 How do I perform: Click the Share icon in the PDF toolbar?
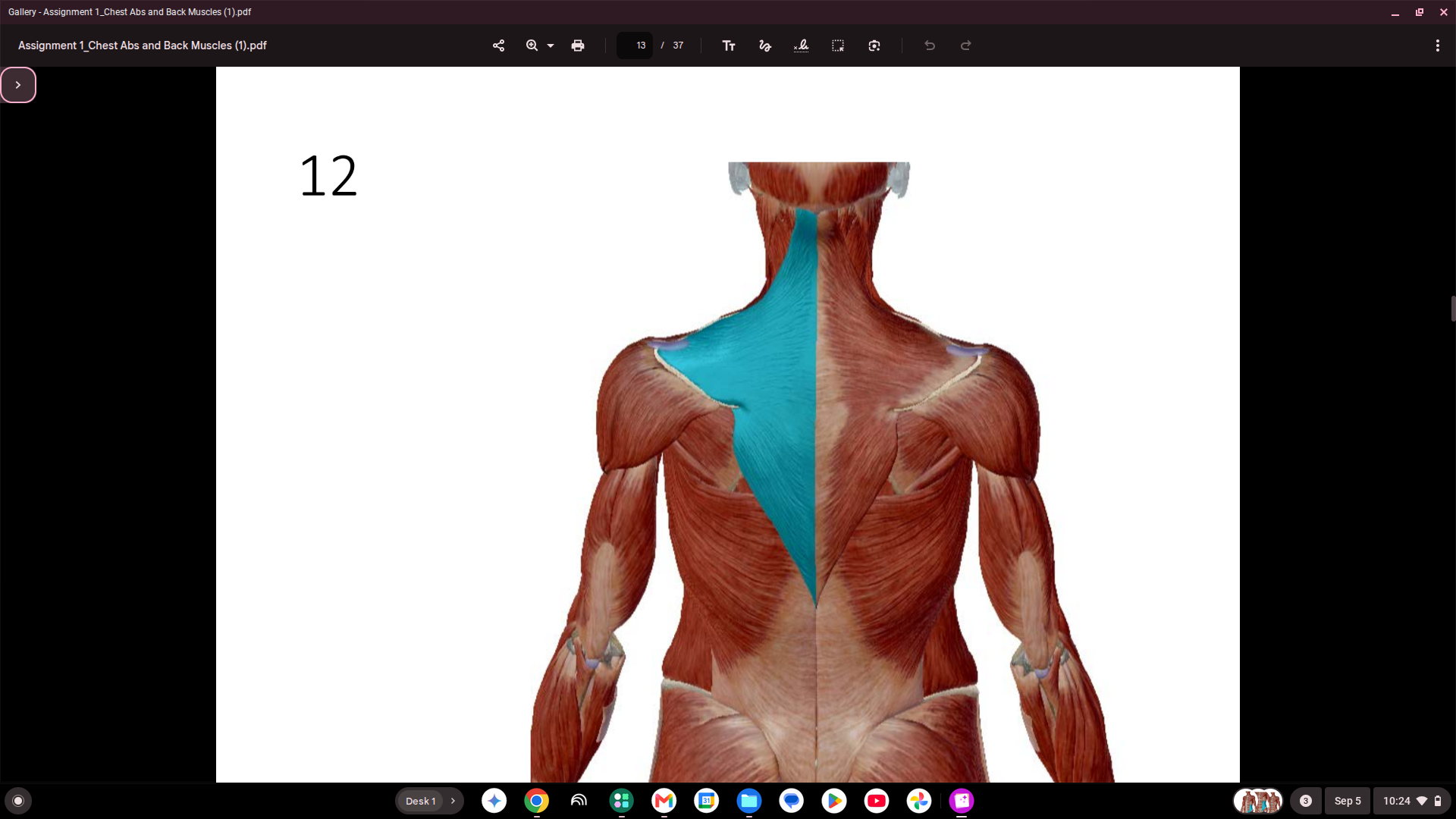(x=498, y=45)
